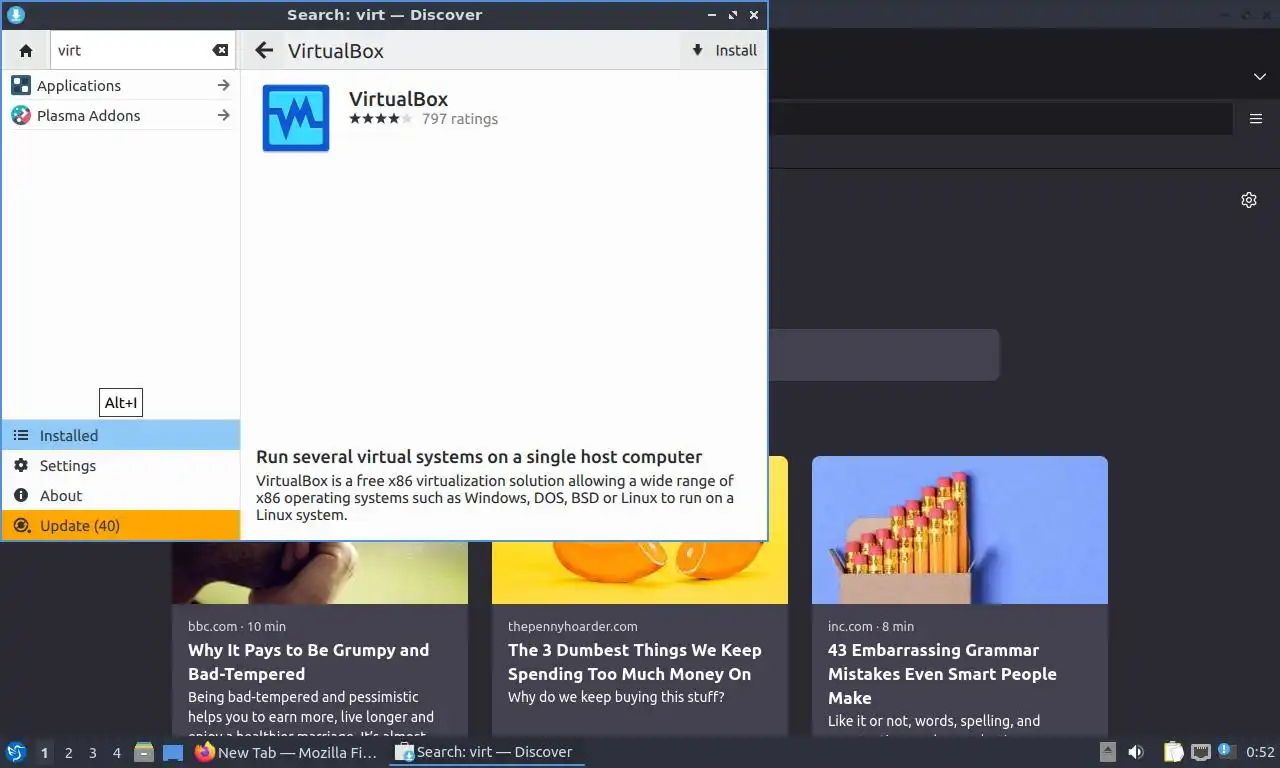1280x768 pixels.
Task: Click the taskbar clock showing 0:52
Action: tap(1260, 752)
